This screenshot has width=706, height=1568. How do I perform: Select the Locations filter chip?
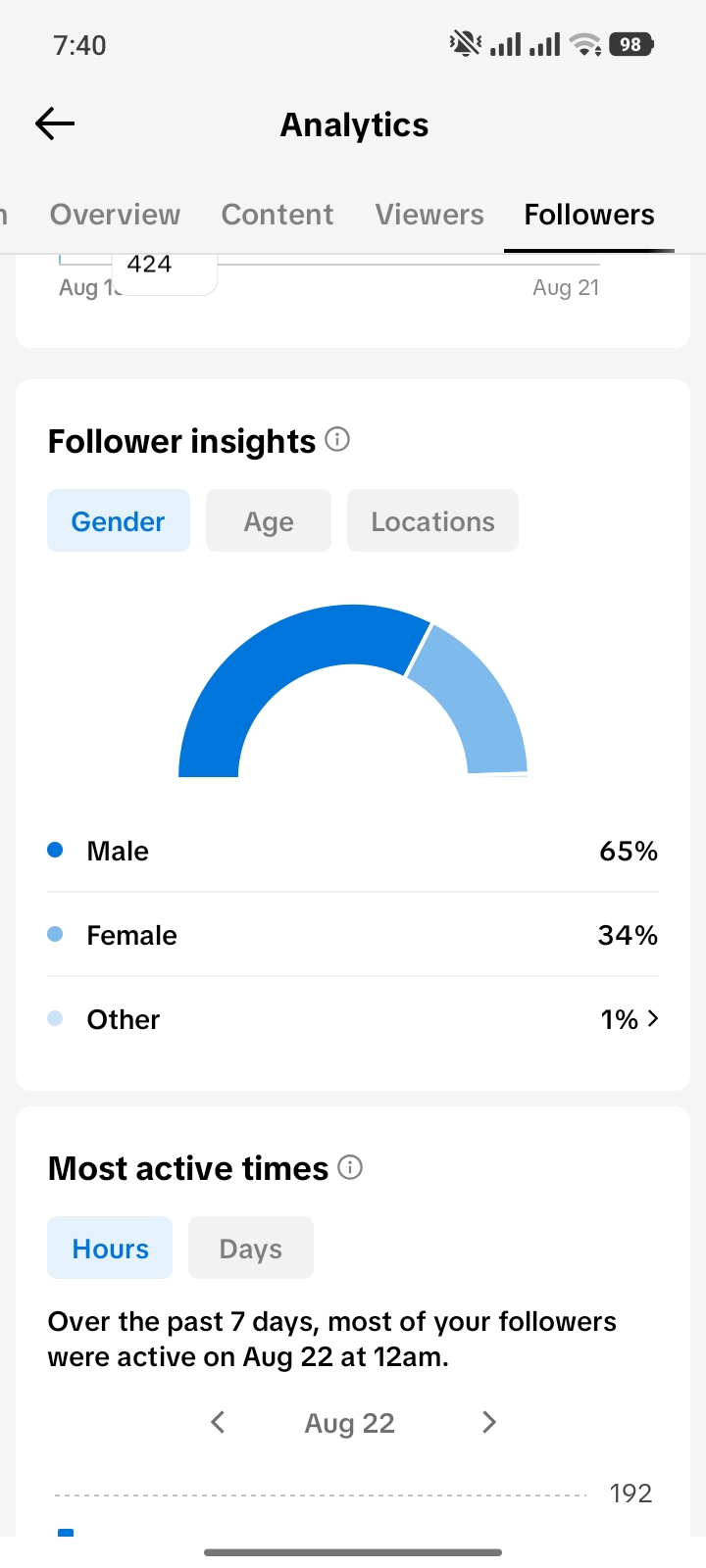432,520
